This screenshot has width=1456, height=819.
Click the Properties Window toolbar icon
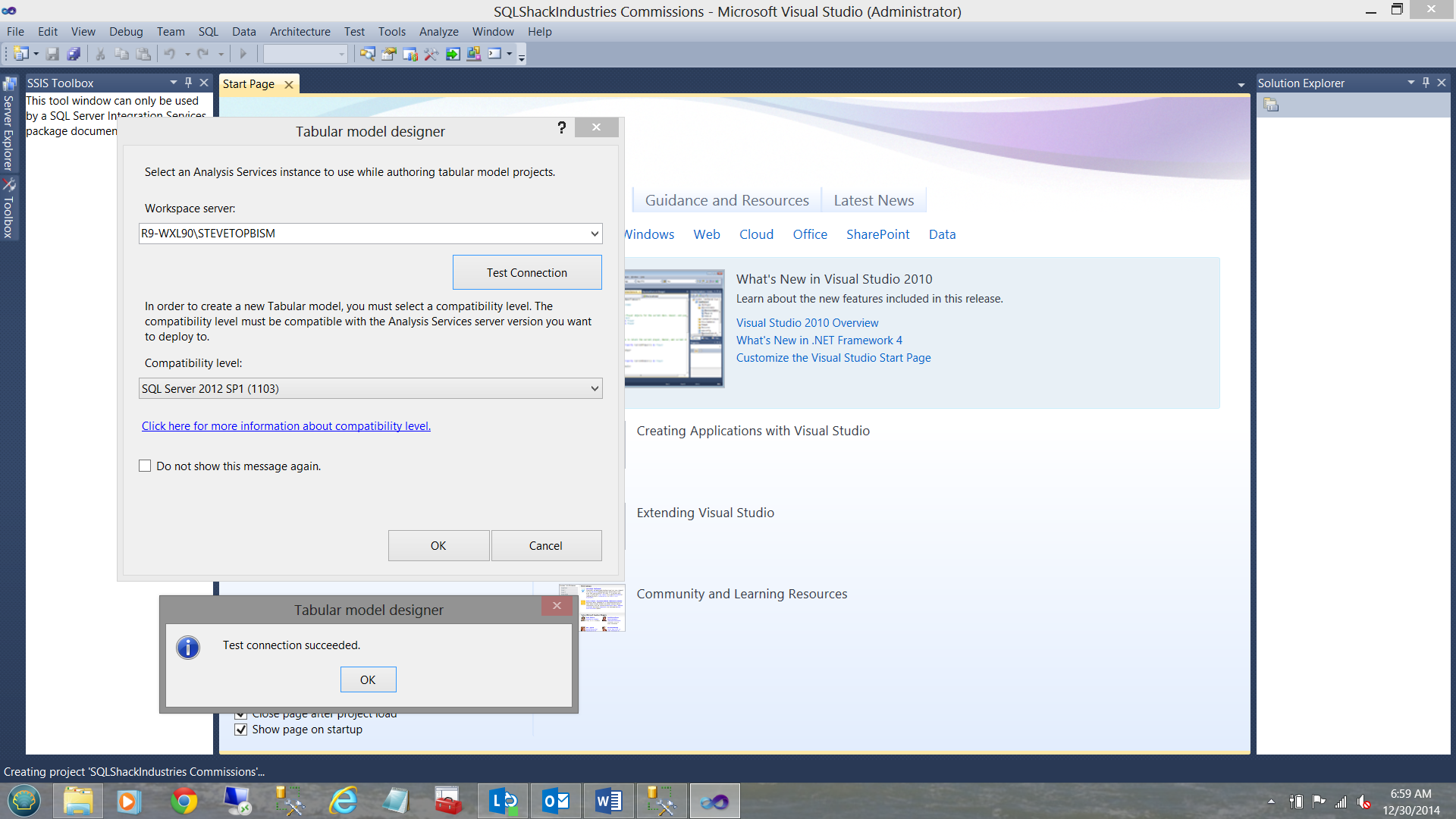tap(389, 54)
